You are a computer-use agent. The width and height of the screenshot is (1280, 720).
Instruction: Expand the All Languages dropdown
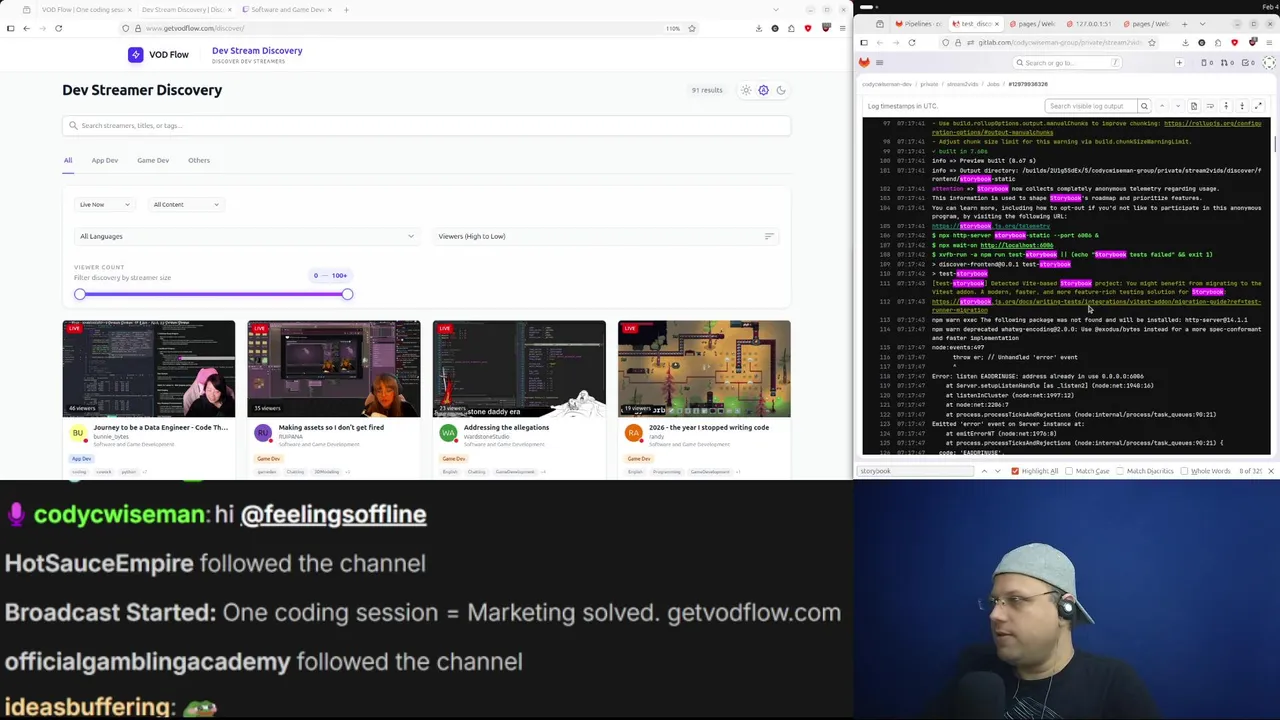pos(246,236)
